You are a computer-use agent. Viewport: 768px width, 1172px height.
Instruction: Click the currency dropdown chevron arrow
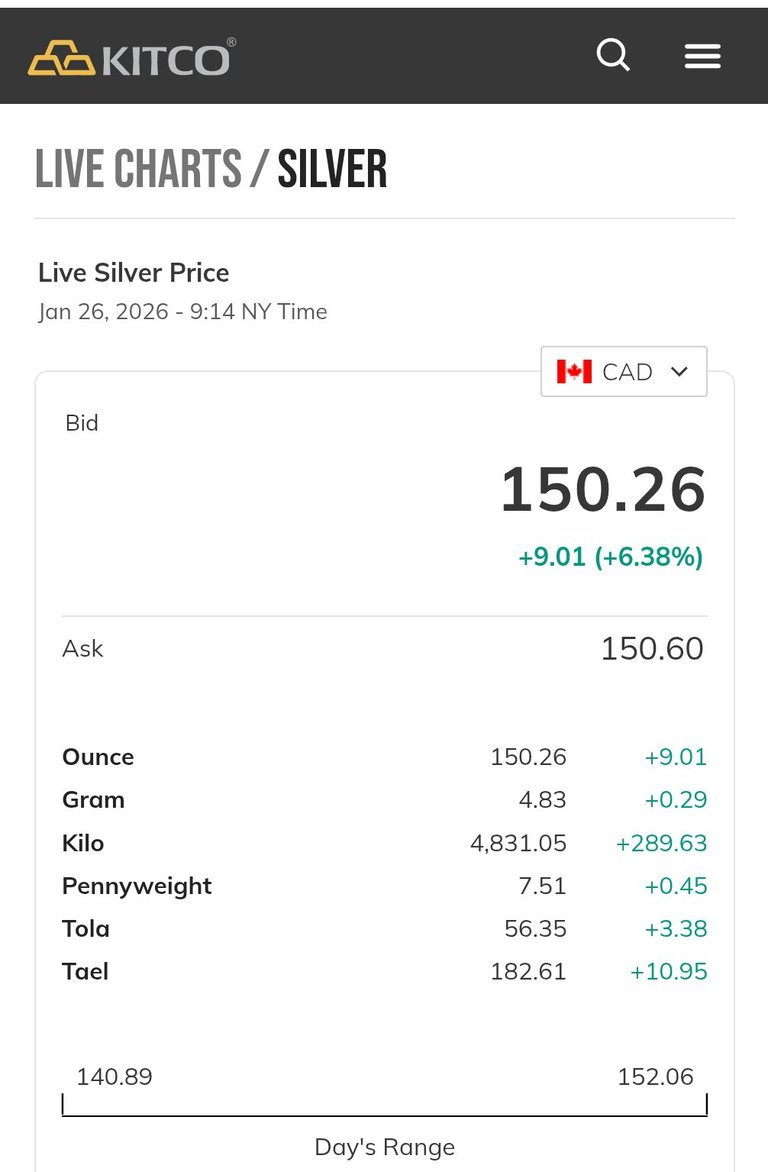click(x=680, y=372)
